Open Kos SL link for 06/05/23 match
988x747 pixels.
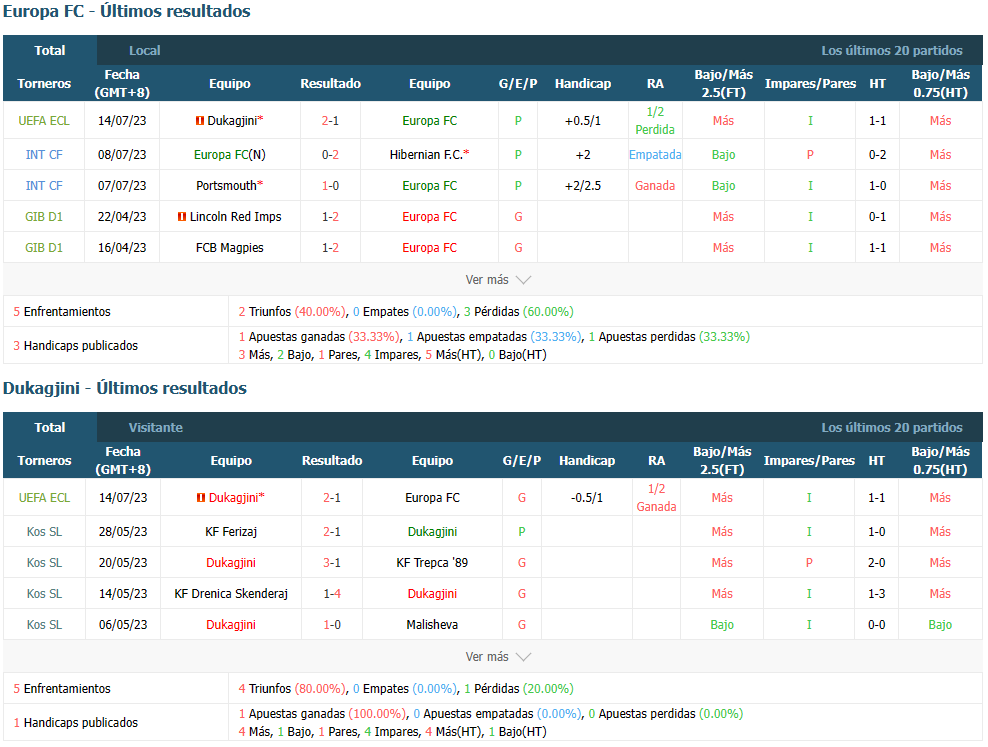(44, 625)
